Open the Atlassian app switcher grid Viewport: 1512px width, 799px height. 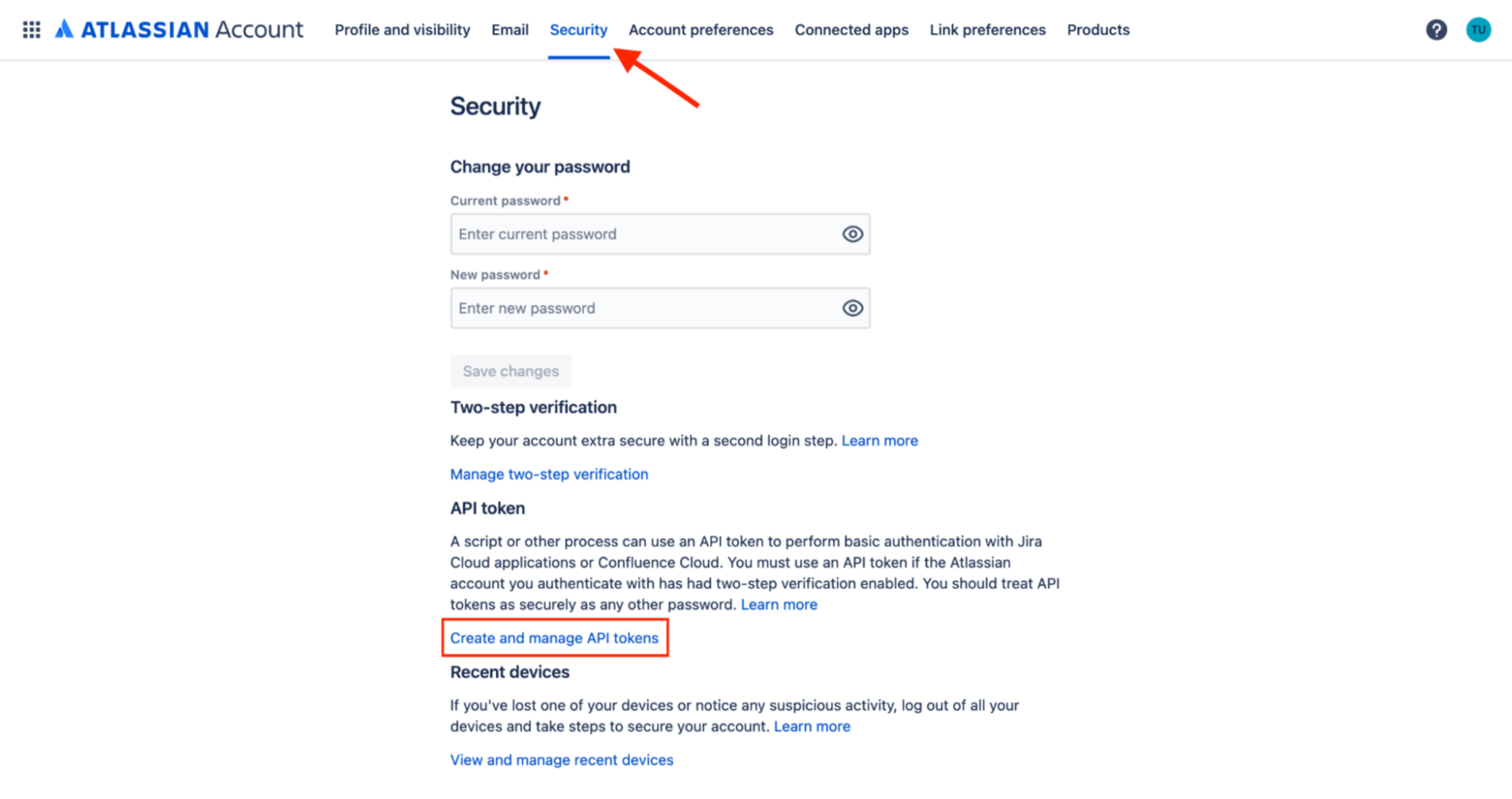tap(31, 29)
